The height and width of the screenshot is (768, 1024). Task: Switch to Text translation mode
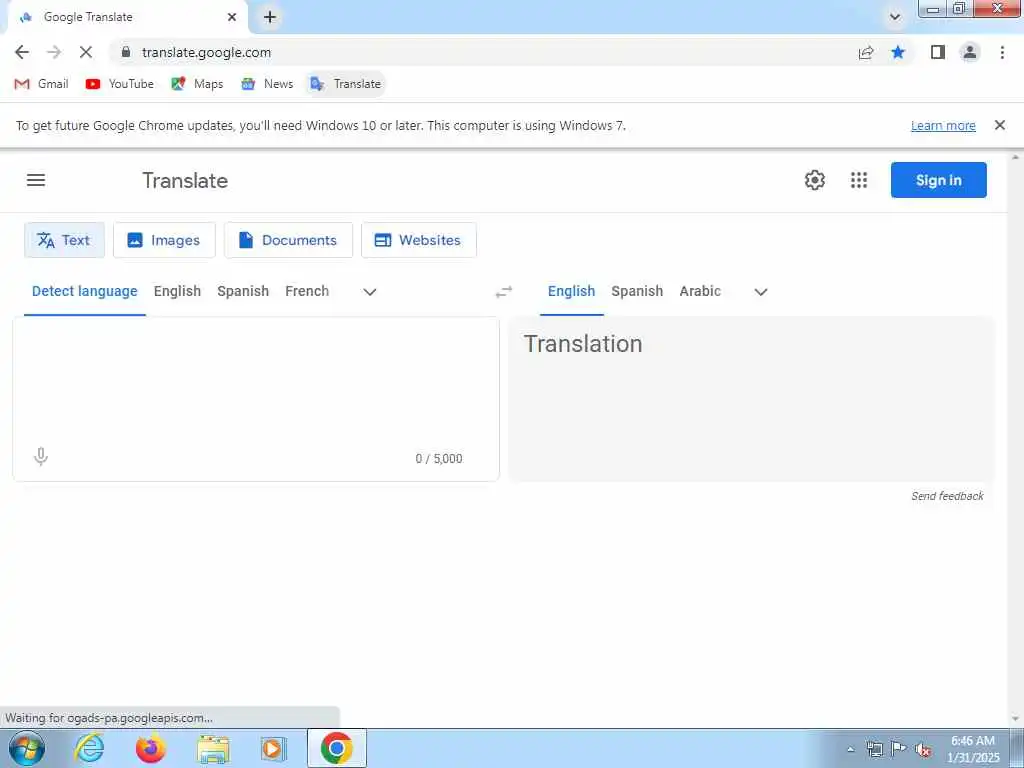[64, 240]
